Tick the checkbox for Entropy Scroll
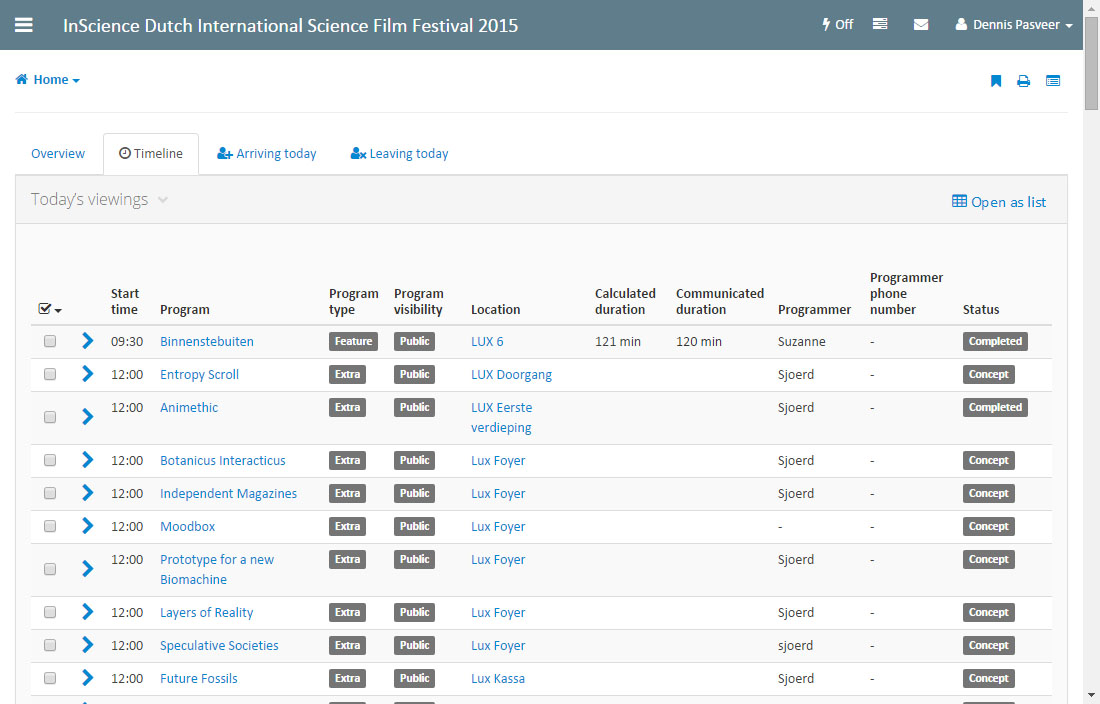 [50, 374]
